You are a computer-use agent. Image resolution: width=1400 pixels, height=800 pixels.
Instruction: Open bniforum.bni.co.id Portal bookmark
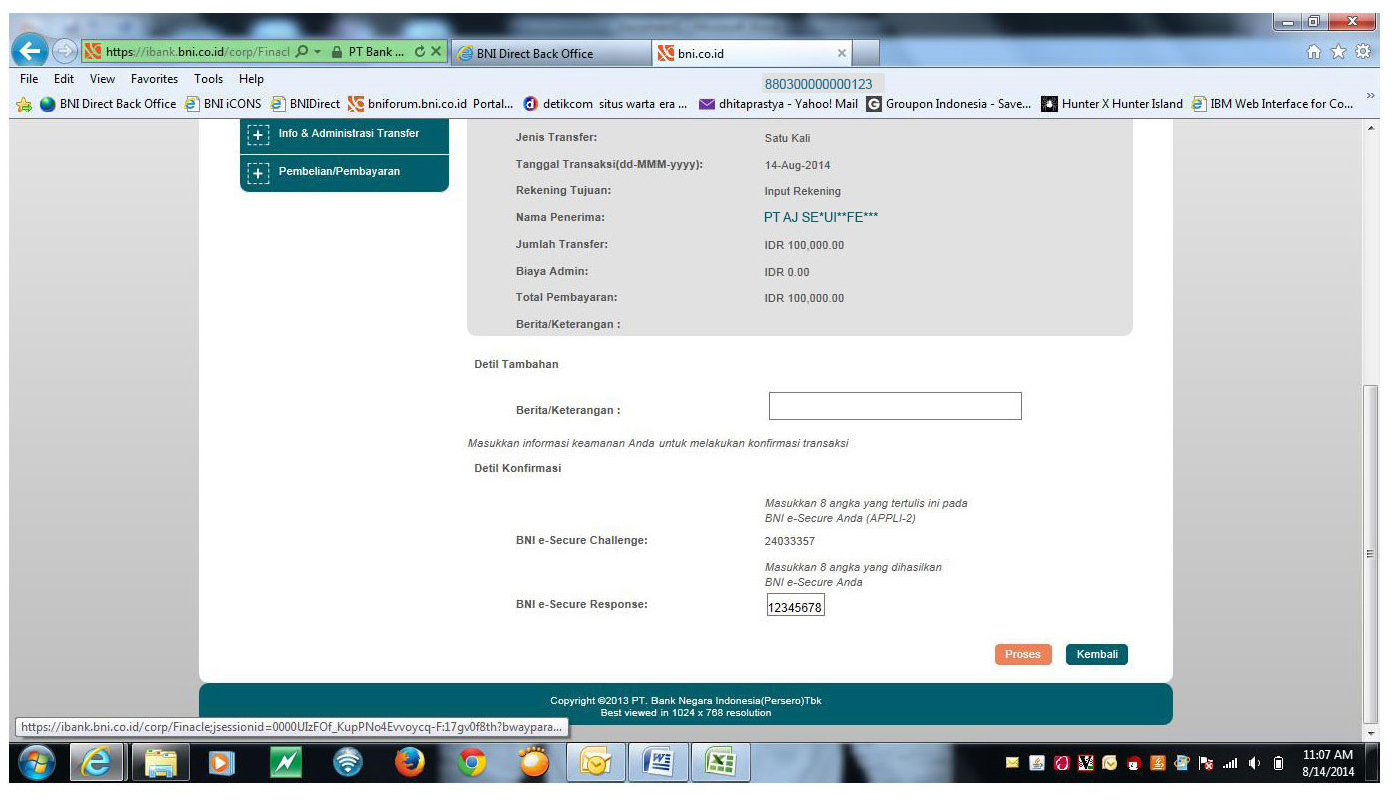430,104
